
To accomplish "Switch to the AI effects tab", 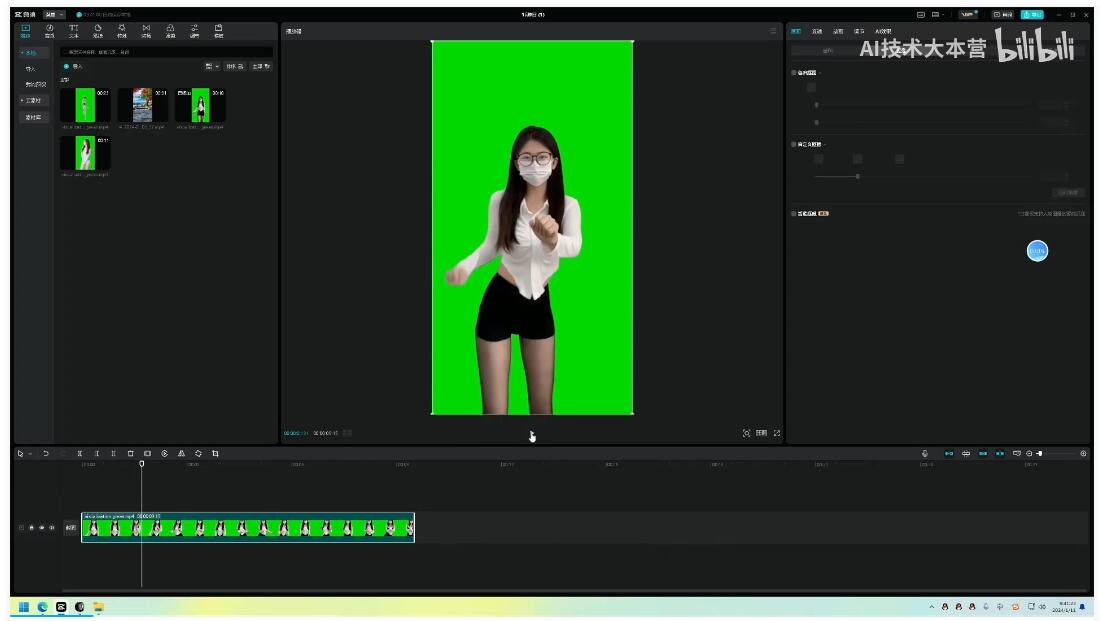I will (x=883, y=31).
